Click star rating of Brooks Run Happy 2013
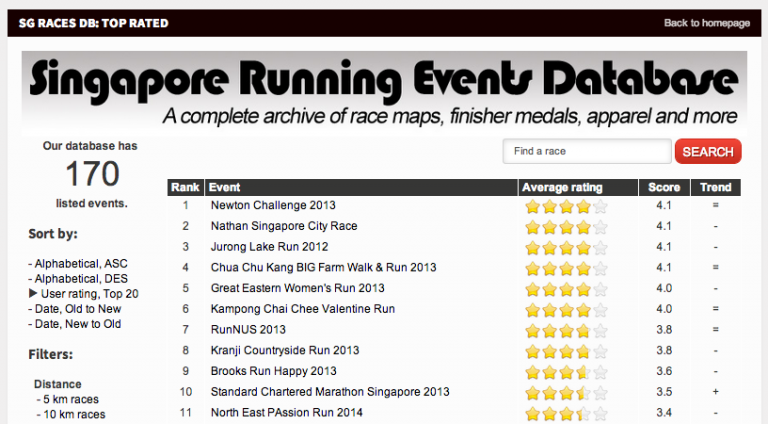 pos(566,371)
